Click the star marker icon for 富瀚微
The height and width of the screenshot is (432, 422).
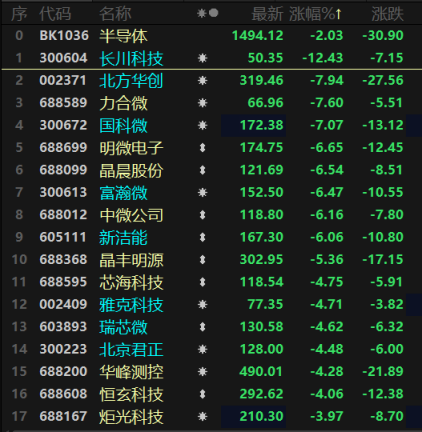[202, 193]
